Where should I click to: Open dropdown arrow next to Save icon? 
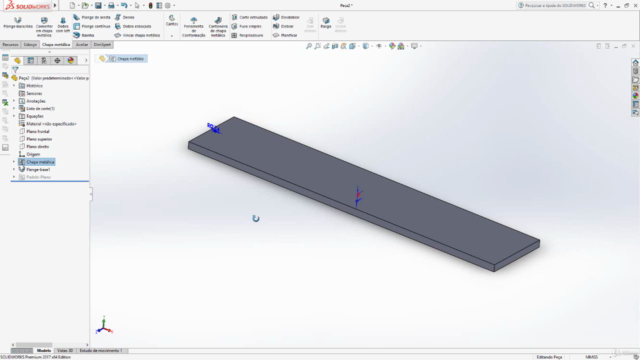[104, 5]
